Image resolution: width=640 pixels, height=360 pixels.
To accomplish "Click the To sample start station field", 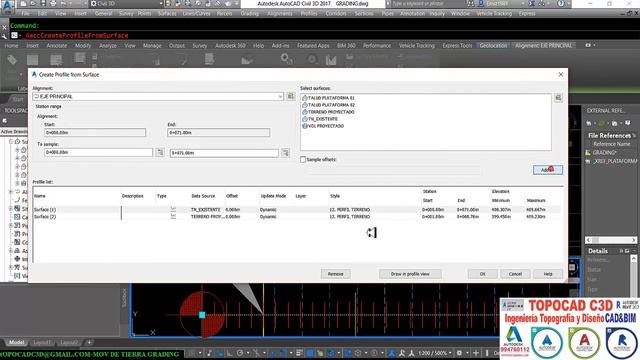I will 98,152.
